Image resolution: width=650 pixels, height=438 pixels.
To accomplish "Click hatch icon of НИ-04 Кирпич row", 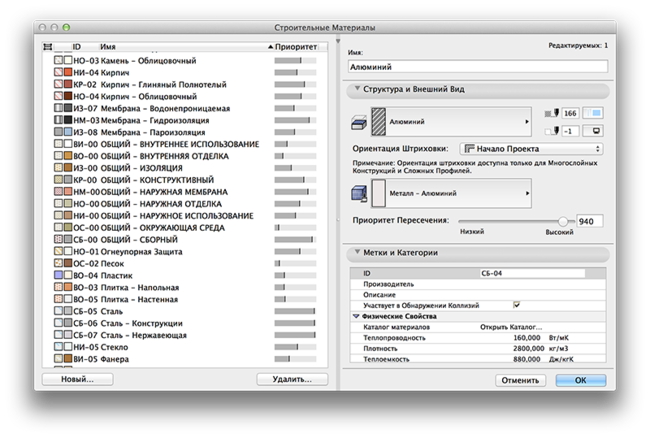I will point(58,73).
